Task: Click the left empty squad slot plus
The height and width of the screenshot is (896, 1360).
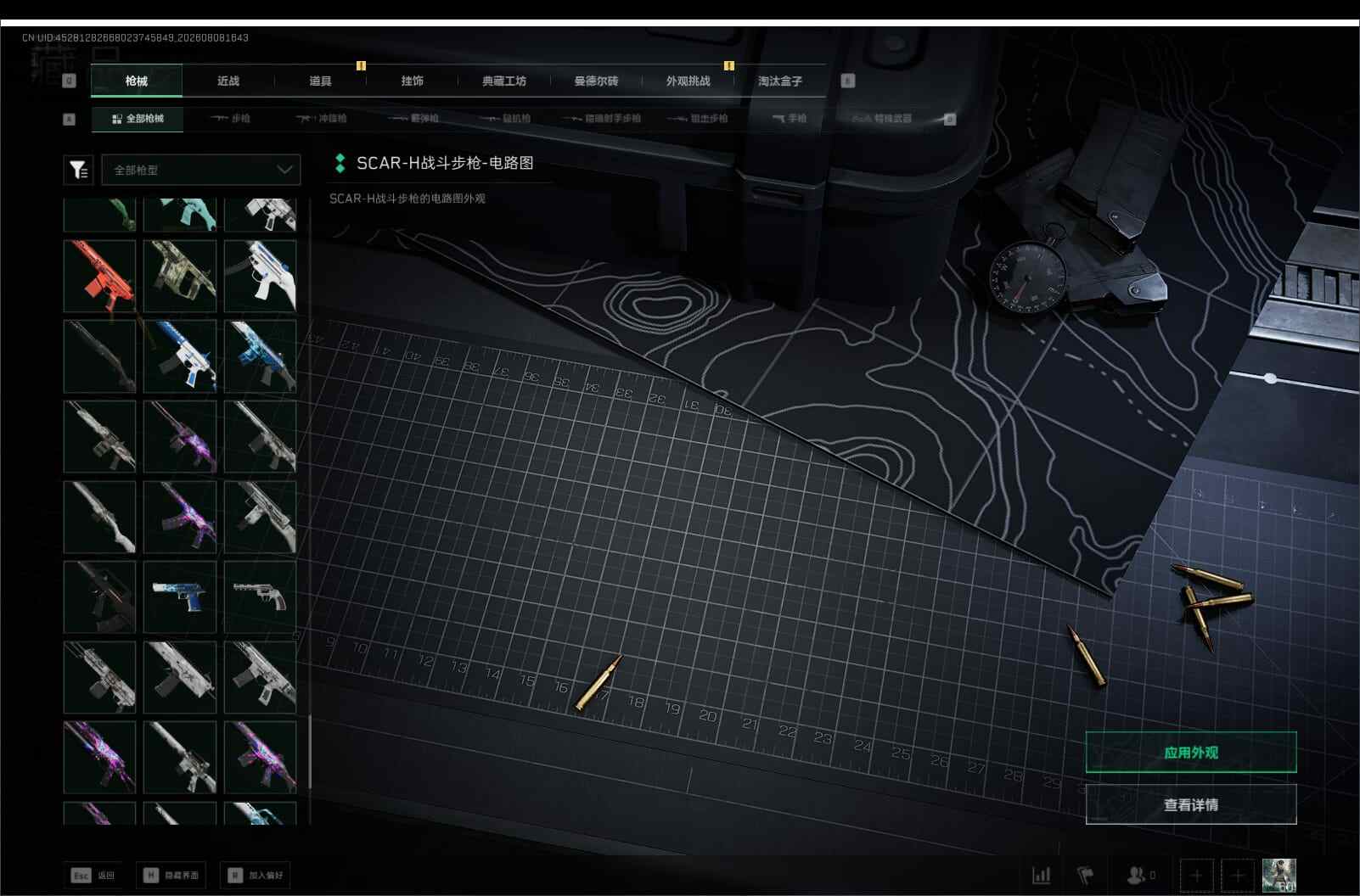Action: [1197, 875]
